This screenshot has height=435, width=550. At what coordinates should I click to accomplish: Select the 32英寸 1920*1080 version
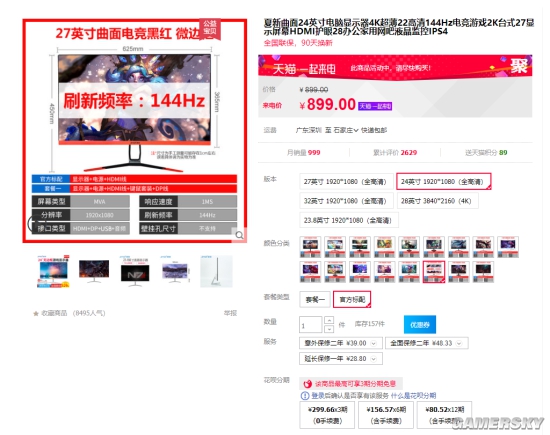pos(346,201)
